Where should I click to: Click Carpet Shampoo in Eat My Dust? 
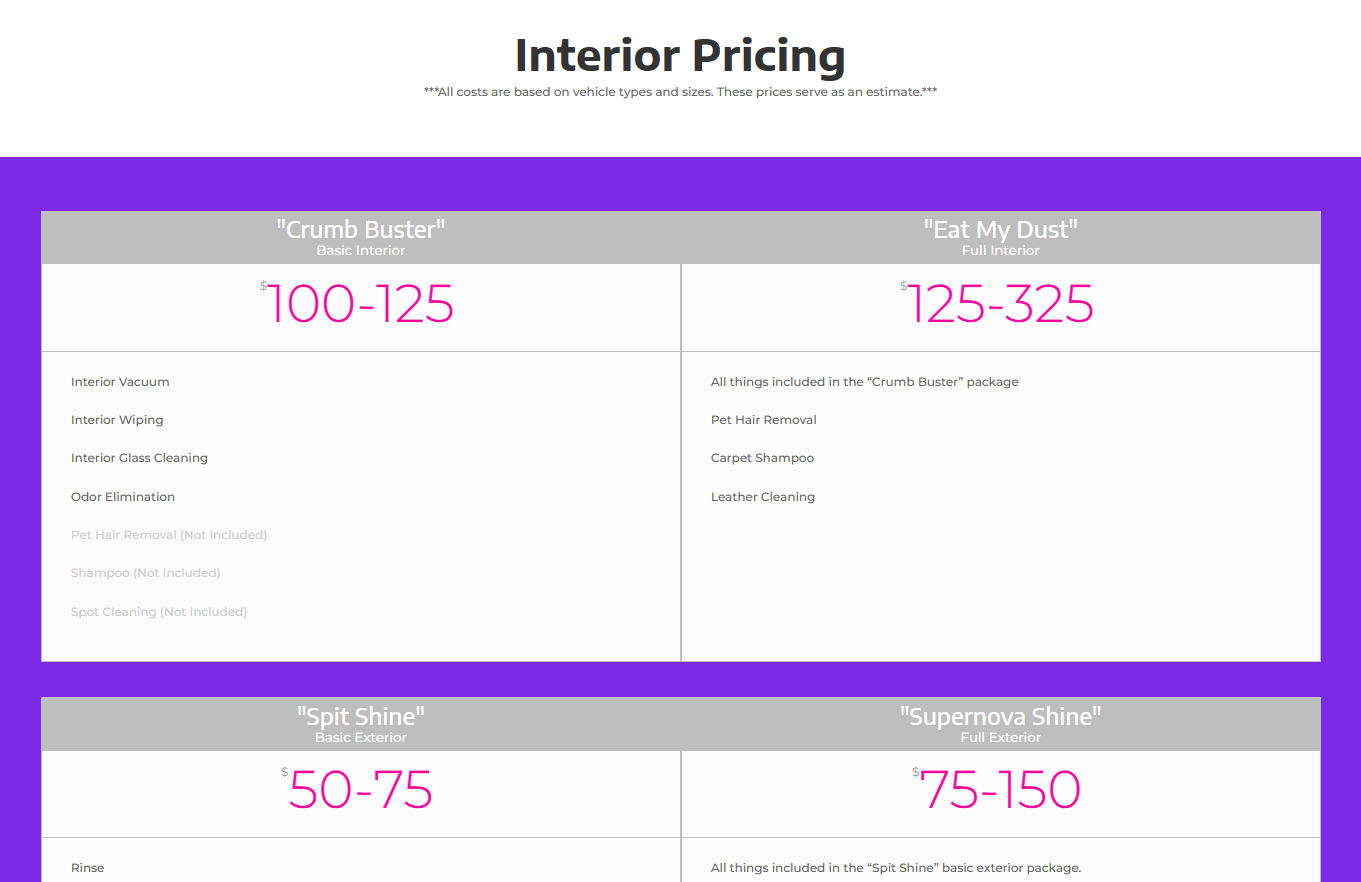(762, 458)
